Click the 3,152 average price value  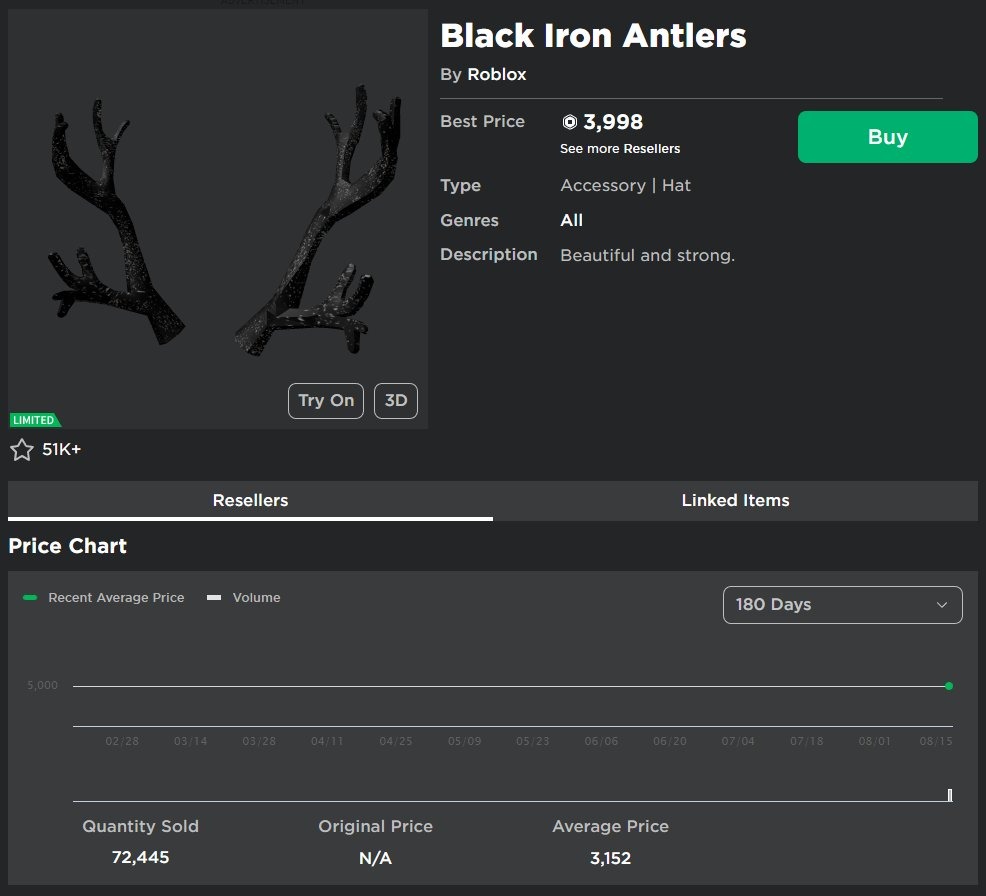(611, 858)
